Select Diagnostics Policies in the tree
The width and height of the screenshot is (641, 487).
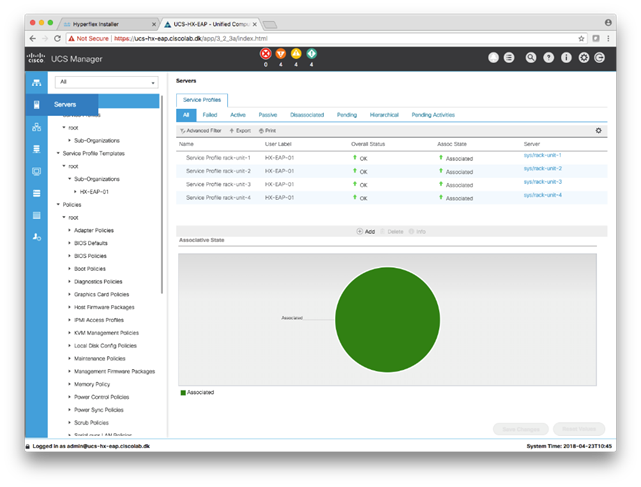(x=98, y=281)
